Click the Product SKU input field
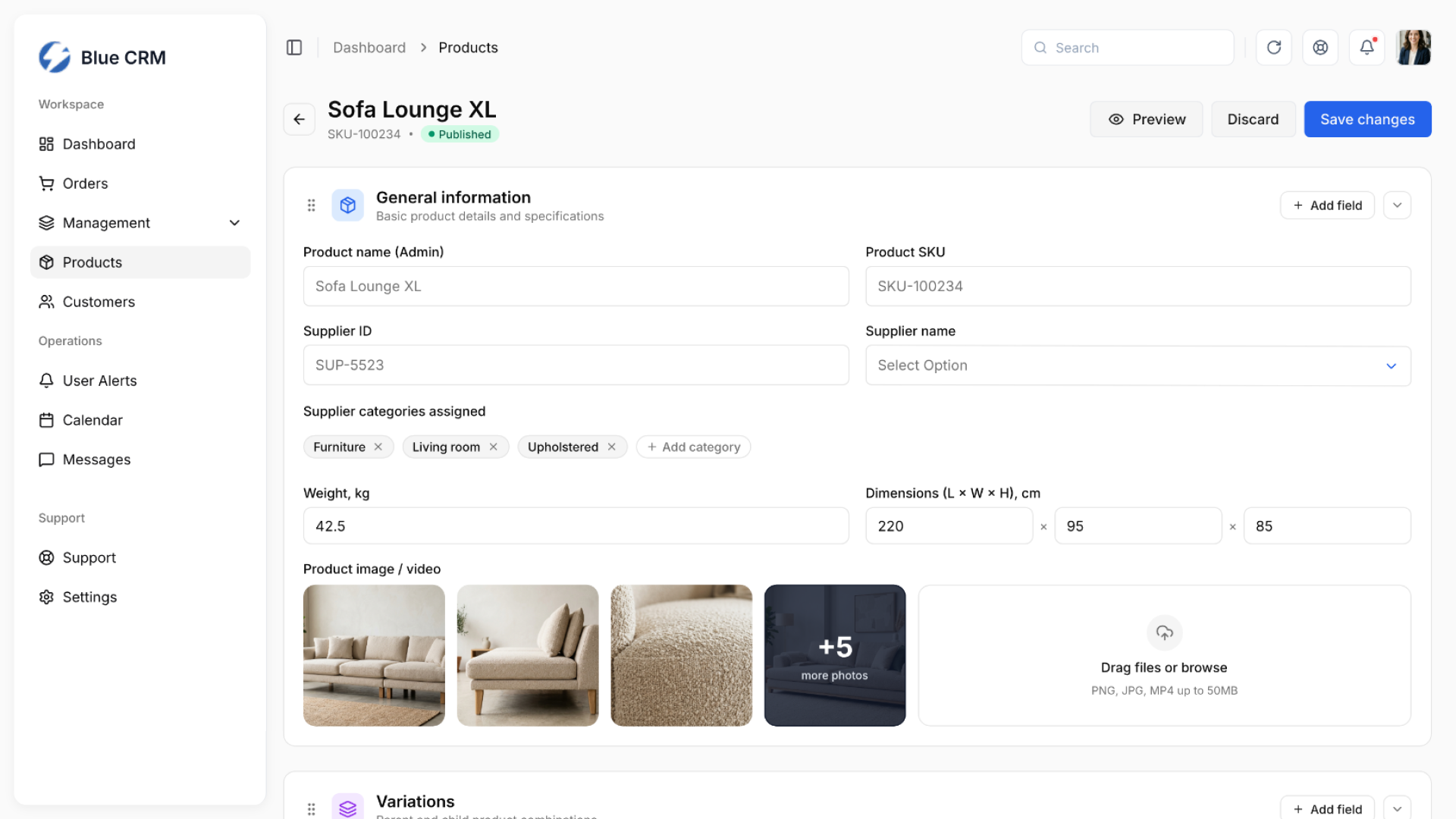 coord(1137,286)
